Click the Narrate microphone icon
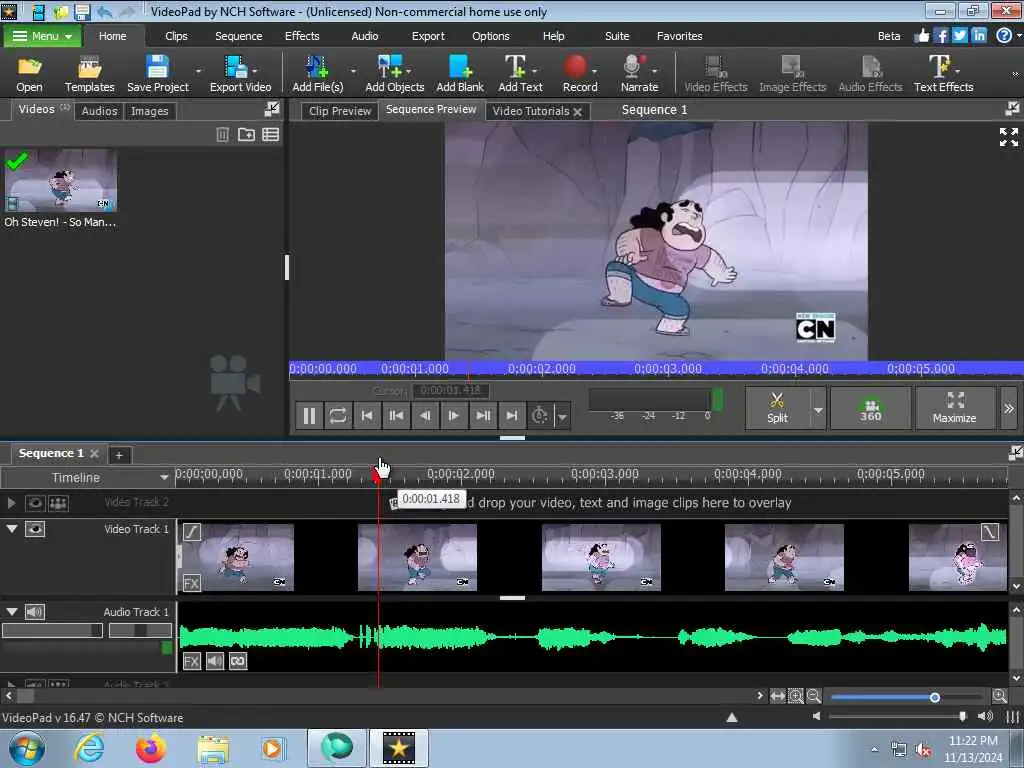1024x768 pixels. pos(639,74)
